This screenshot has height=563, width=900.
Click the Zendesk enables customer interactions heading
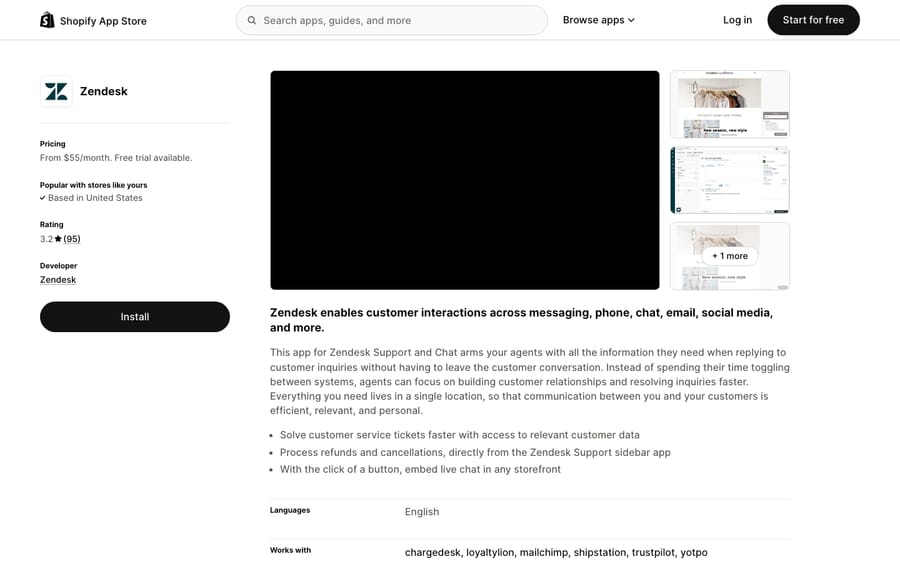(521, 320)
